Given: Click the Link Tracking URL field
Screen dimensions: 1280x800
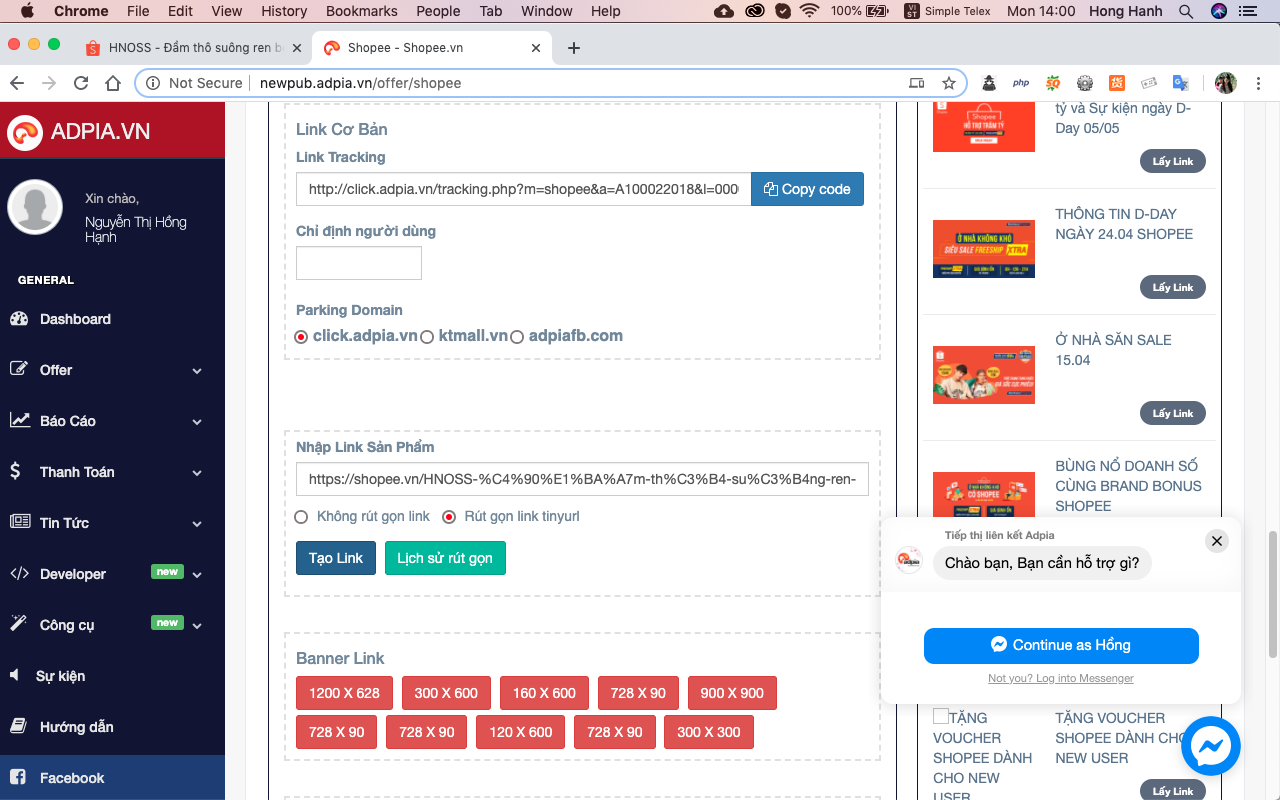Looking at the screenshot, I should click(523, 189).
